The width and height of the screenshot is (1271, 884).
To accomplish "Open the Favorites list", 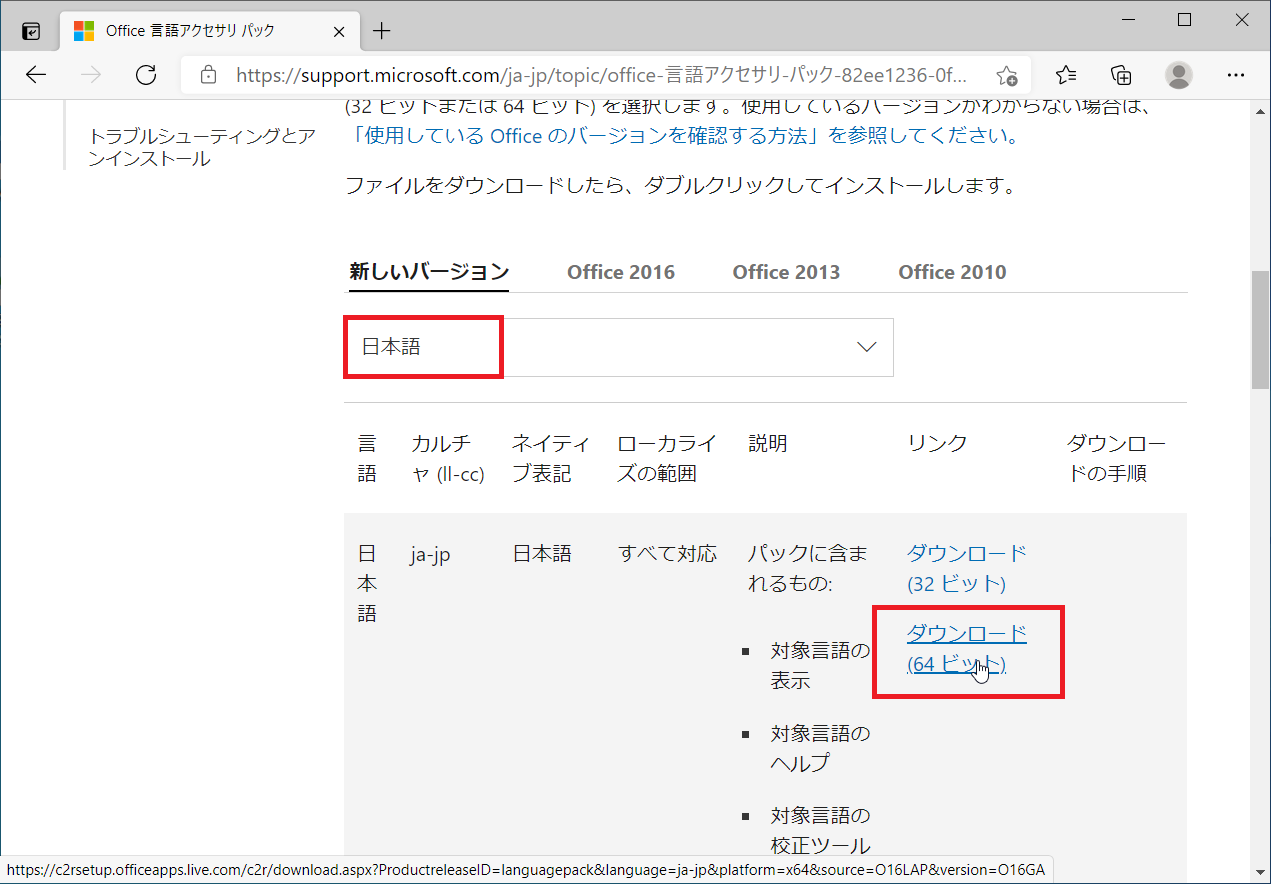I will [1066, 75].
